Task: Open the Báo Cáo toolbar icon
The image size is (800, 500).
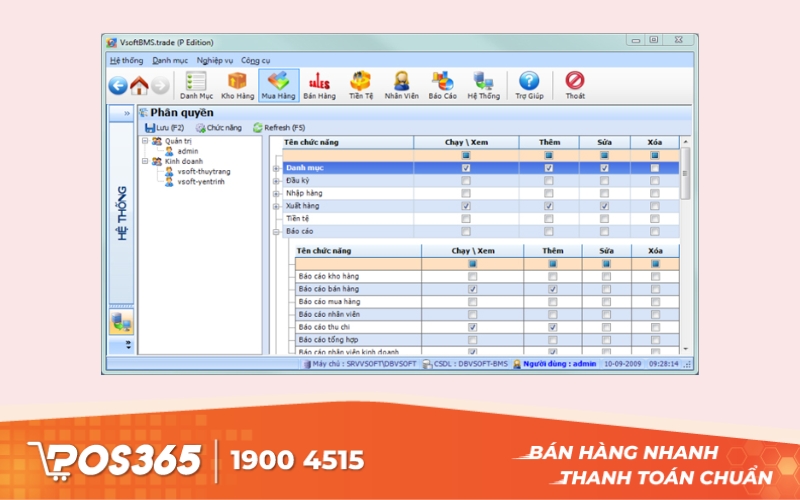Action: pos(442,85)
